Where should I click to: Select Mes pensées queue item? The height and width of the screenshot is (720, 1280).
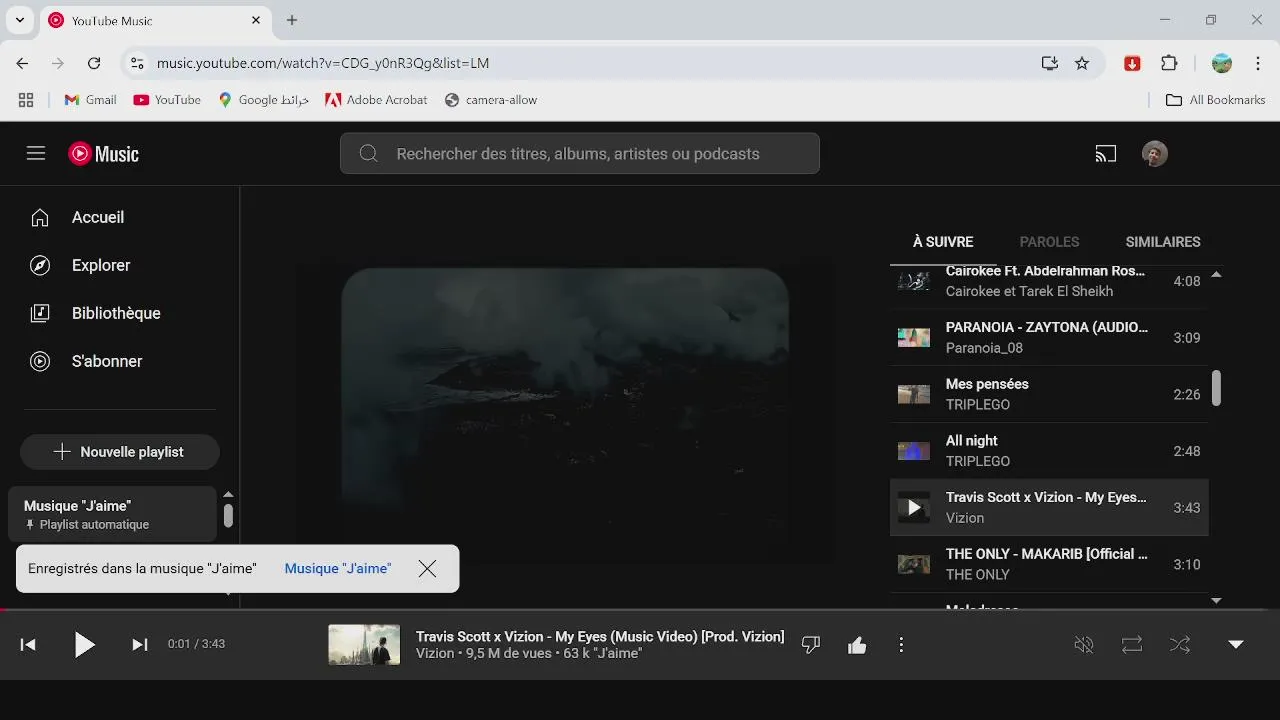pyautogui.click(x=1049, y=394)
